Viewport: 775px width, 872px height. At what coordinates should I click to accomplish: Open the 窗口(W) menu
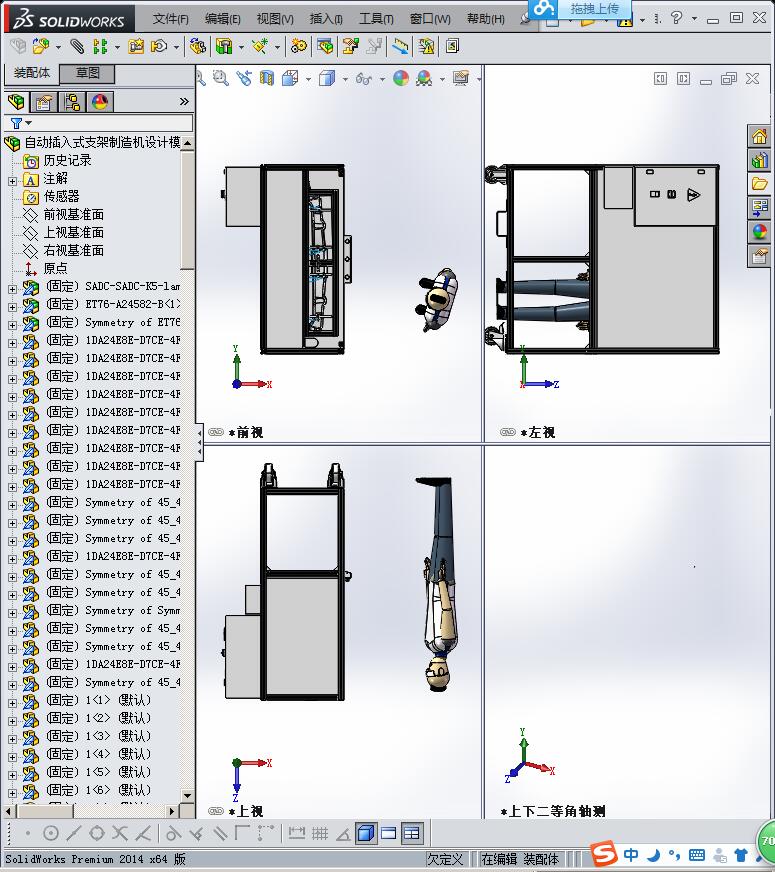pos(430,19)
